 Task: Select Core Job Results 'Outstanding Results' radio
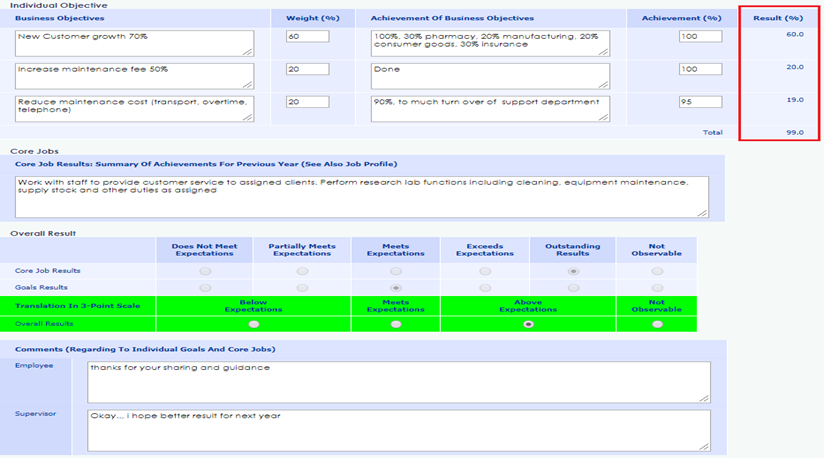[573, 271]
